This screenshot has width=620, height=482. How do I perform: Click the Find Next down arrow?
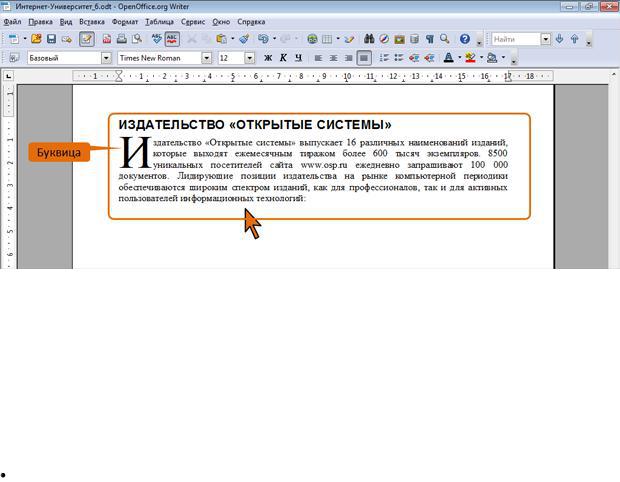point(560,39)
